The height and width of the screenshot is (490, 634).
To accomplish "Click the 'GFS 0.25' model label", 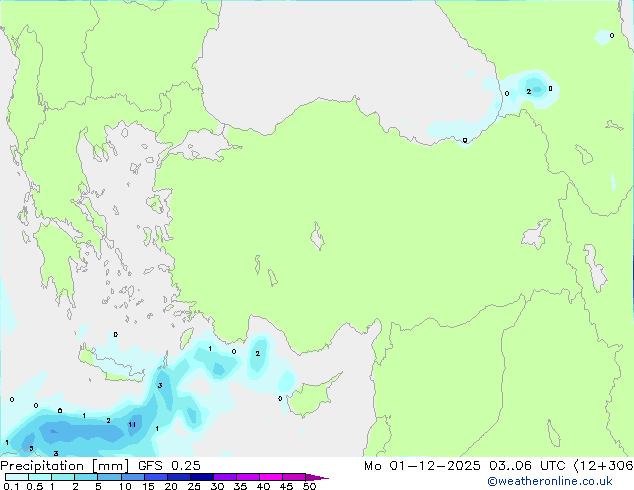I will [169, 466].
